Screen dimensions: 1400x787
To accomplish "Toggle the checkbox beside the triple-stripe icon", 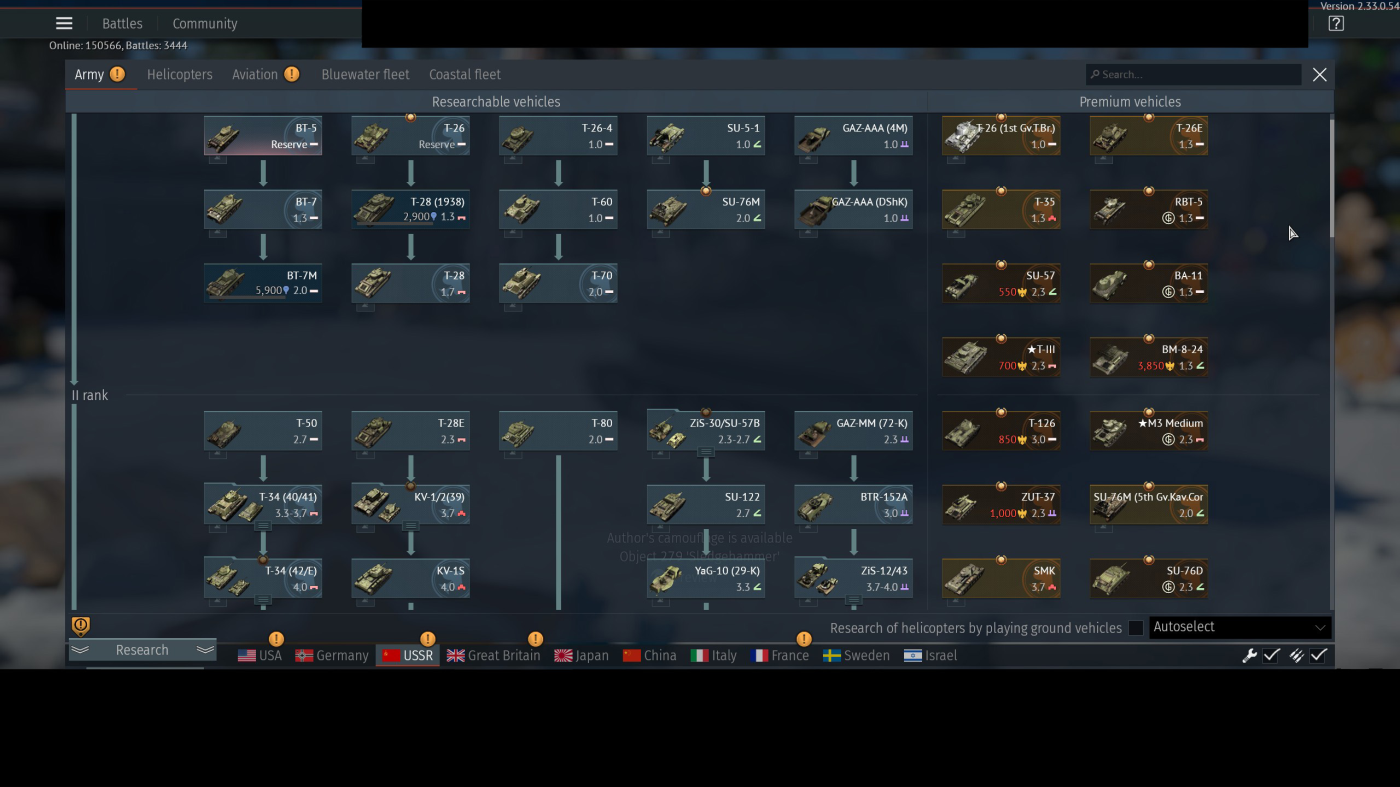I will pos(1319,655).
